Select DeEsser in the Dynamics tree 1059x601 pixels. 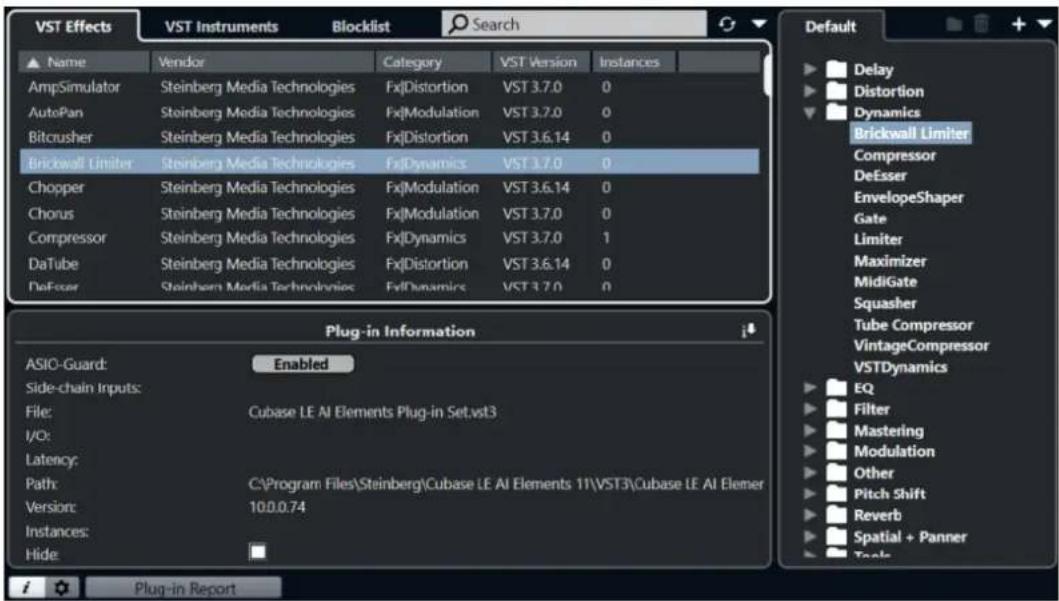coord(880,176)
